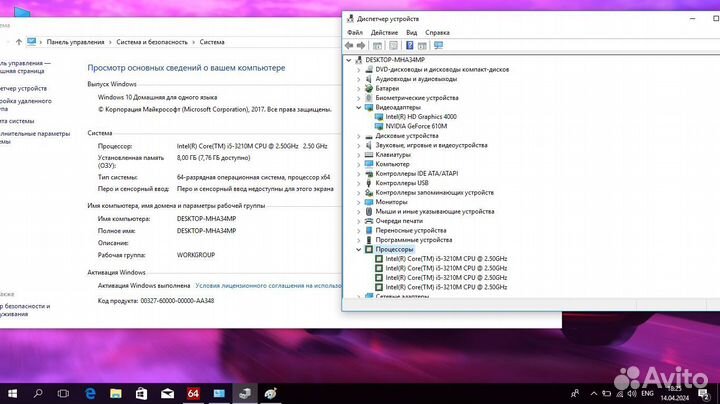Click processor value Intel(R) Core(TM) i5-3210M in System window
The height and width of the screenshot is (404, 720).
click(x=252, y=146)
